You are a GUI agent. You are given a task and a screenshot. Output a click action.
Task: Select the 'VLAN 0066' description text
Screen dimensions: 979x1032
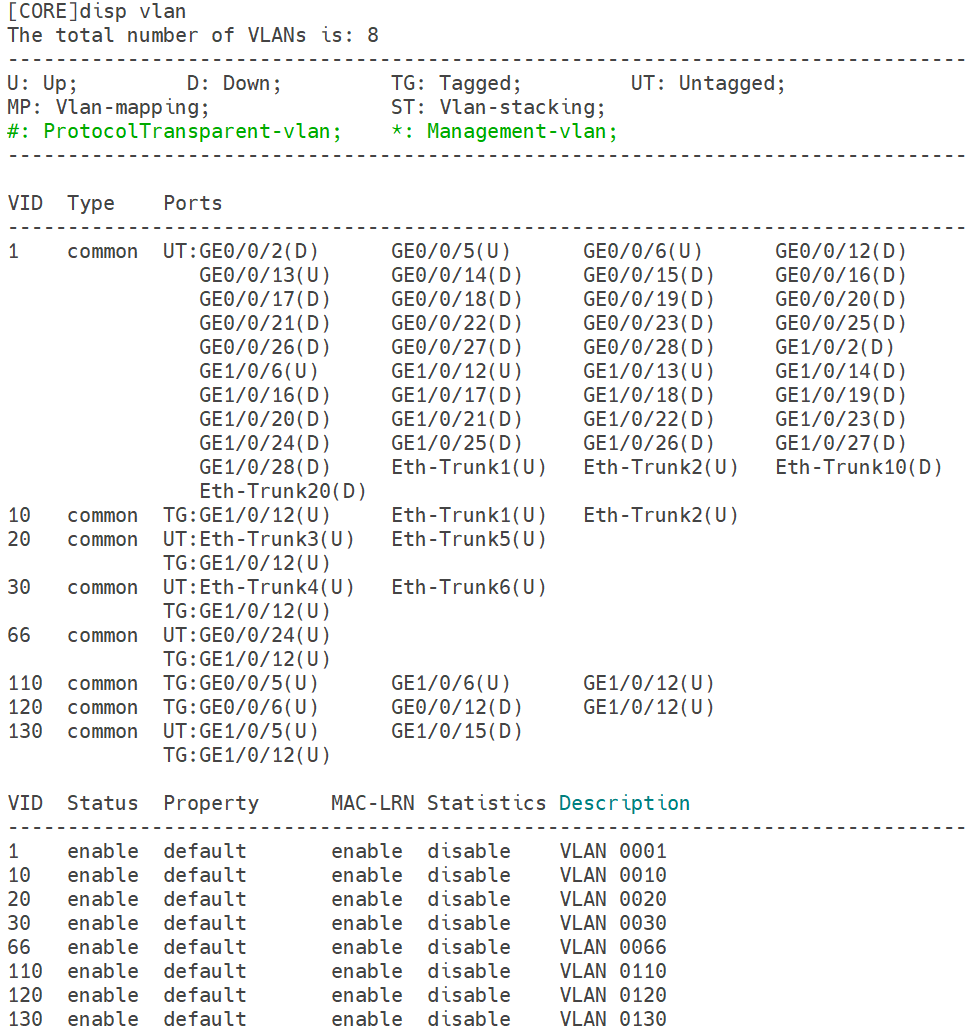click(x=613, y=947)
